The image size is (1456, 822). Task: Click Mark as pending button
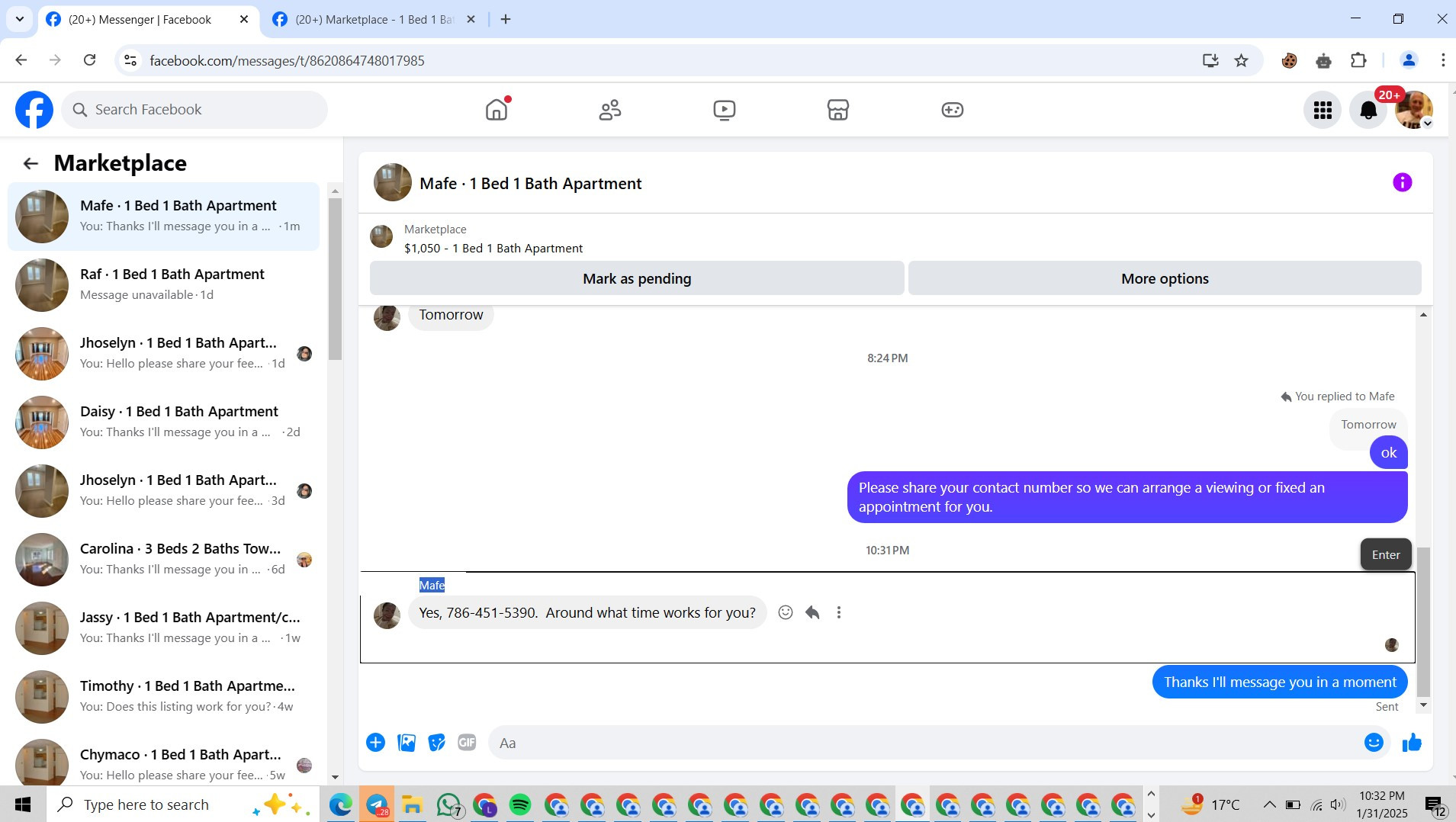tap(637, 278)
